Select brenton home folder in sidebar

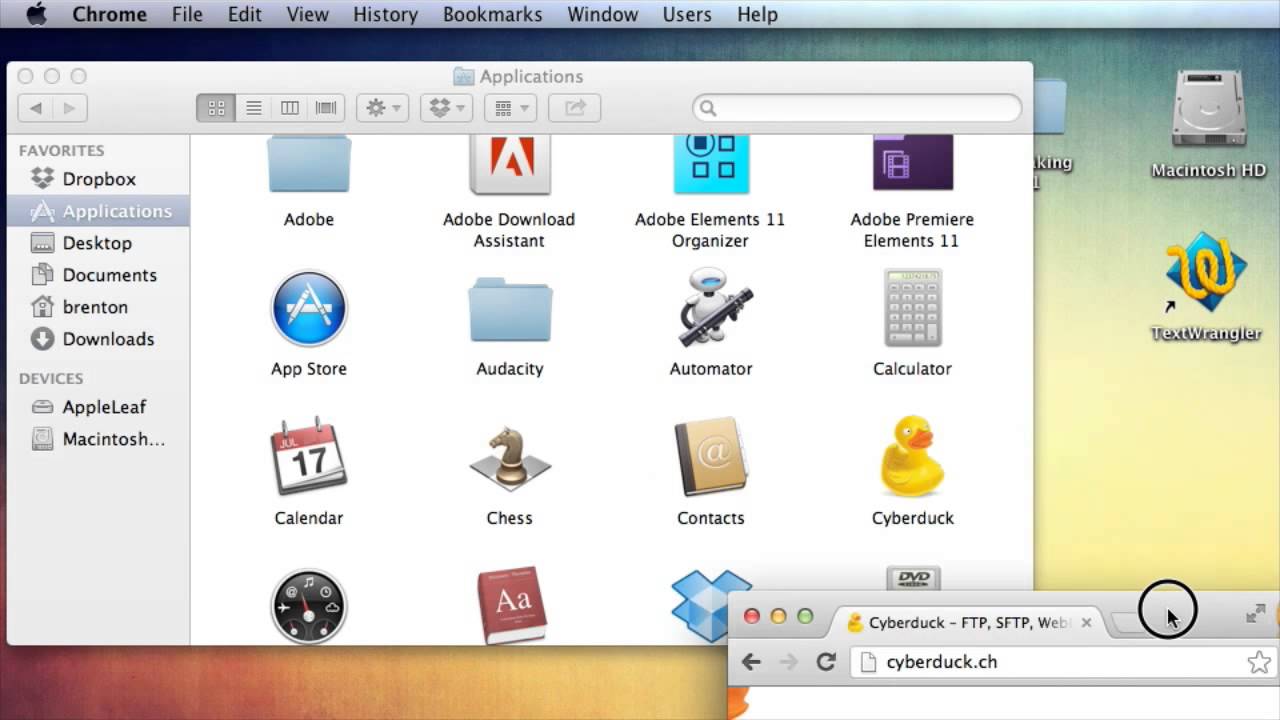[98, 307]
